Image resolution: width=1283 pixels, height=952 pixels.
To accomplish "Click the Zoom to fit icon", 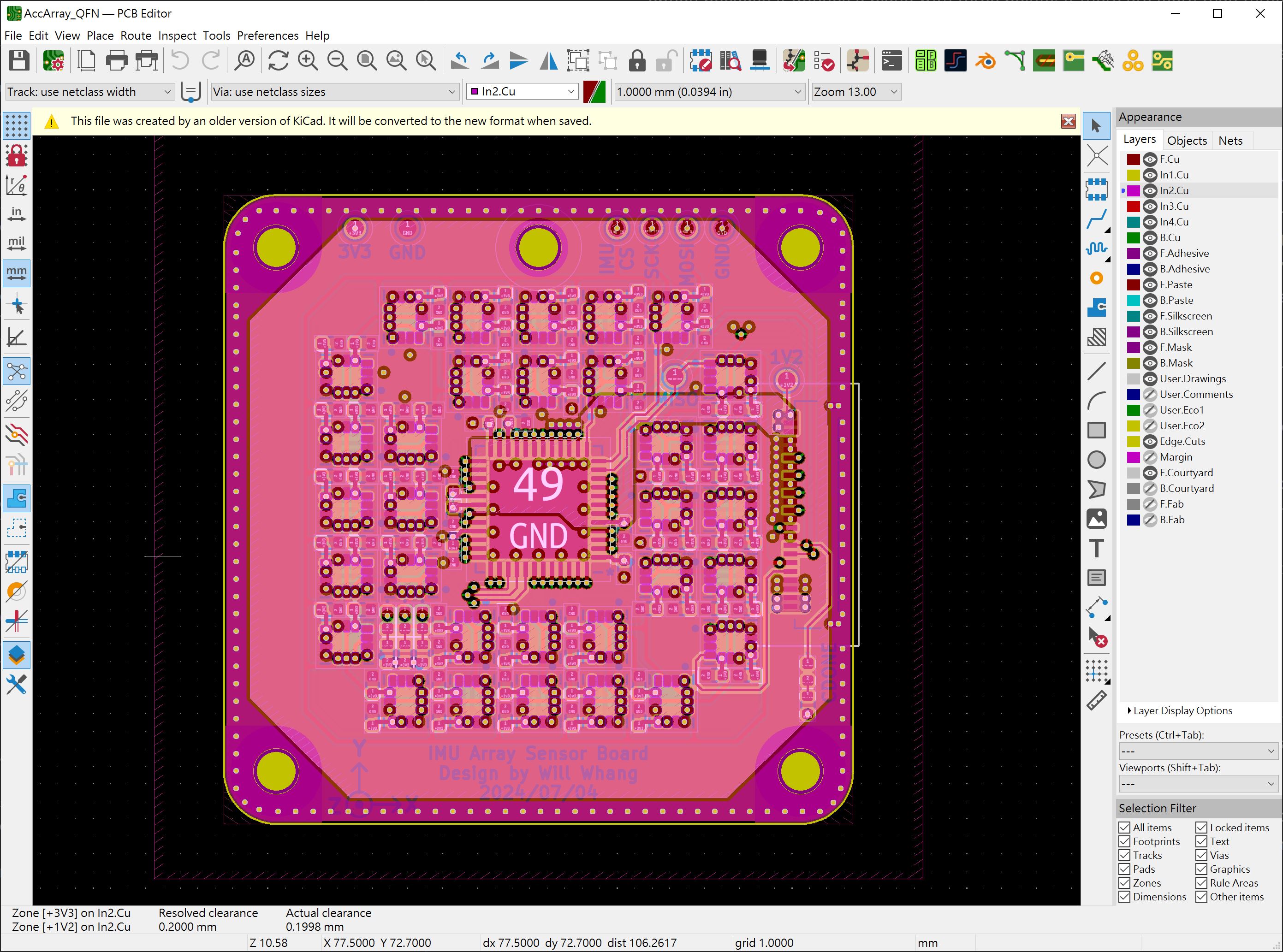I will (368, 62).
